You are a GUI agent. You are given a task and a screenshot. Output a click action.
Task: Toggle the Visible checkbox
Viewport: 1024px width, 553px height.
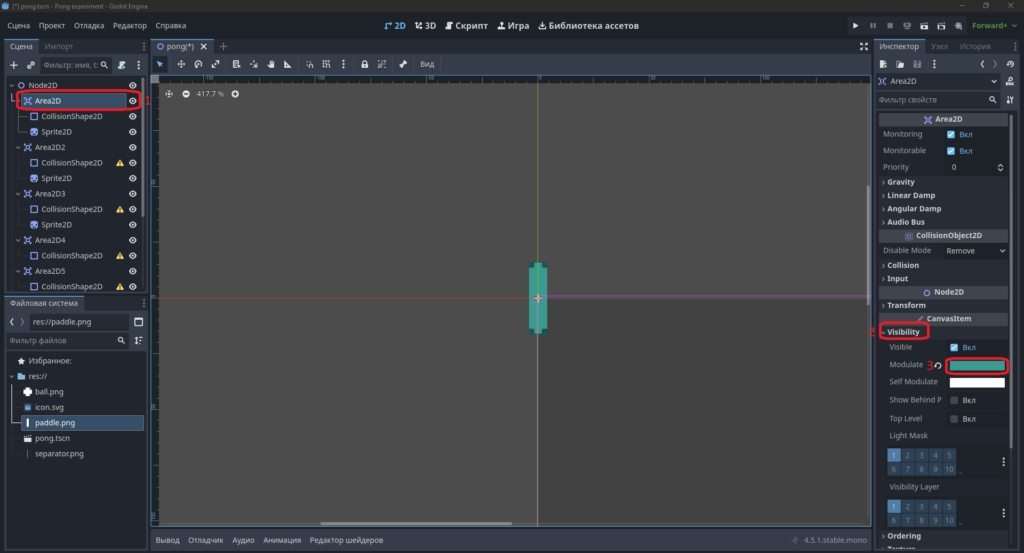point(954,347)
